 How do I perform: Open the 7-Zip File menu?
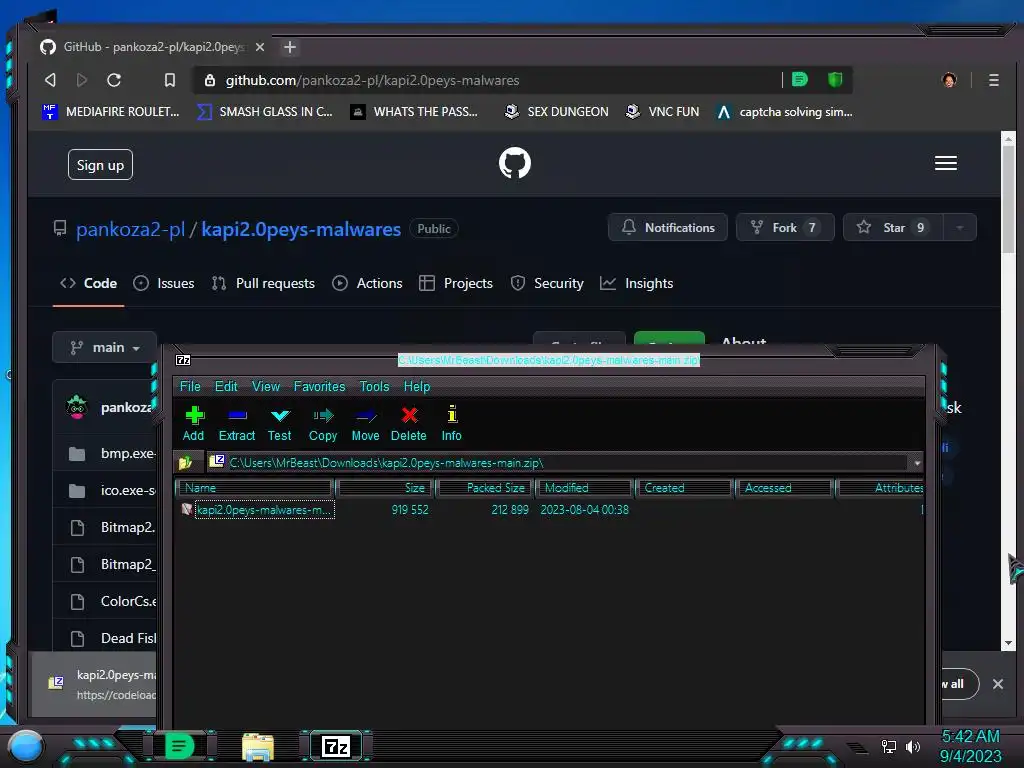pyautogui.click(x=190, y=386)
